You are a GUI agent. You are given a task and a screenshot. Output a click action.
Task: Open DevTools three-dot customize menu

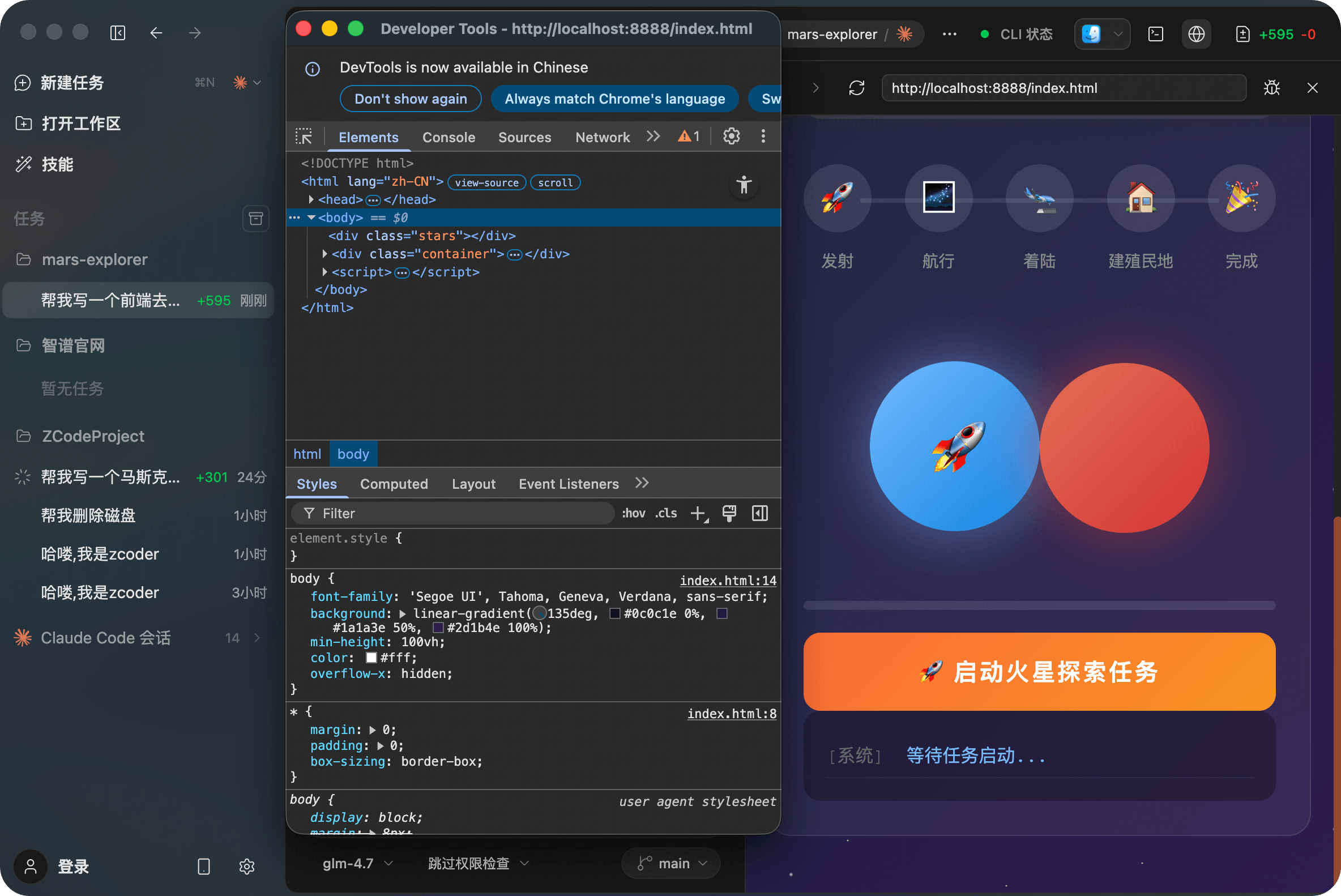(x=763, y=136)
